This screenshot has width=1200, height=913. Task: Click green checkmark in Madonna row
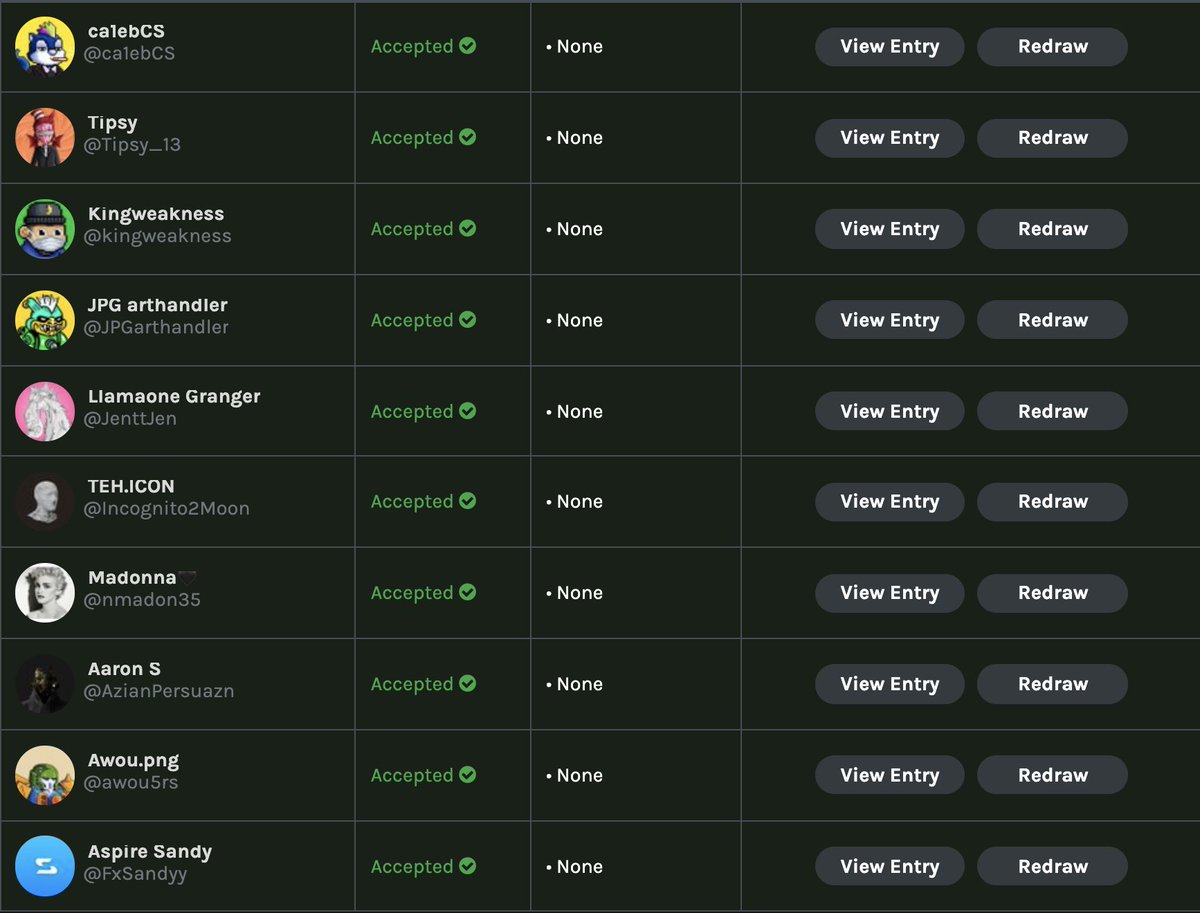(x=467, y=593)
